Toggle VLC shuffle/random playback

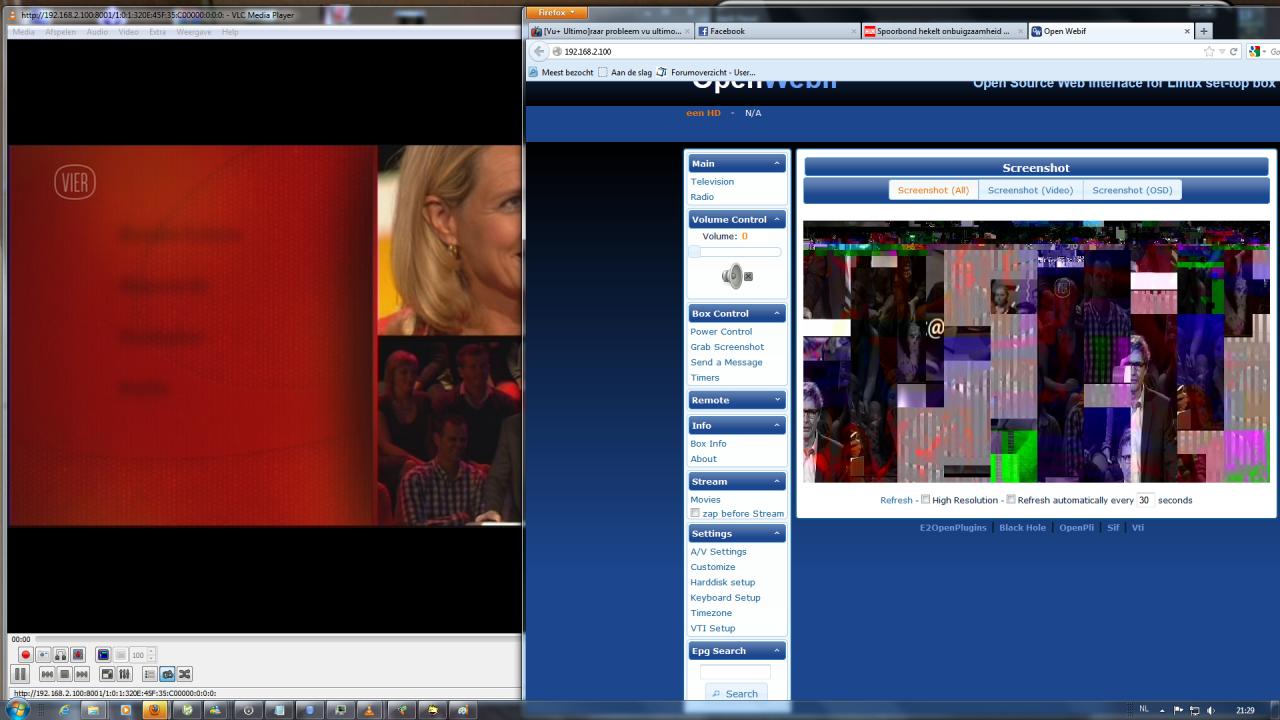(185, 674)
